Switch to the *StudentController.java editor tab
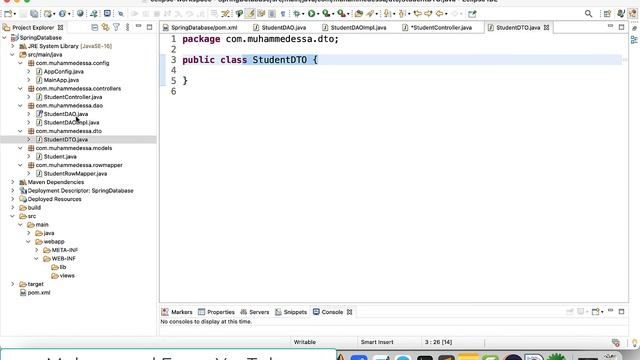The height and width of the screenshot is (360, 640). pos(437,27)
